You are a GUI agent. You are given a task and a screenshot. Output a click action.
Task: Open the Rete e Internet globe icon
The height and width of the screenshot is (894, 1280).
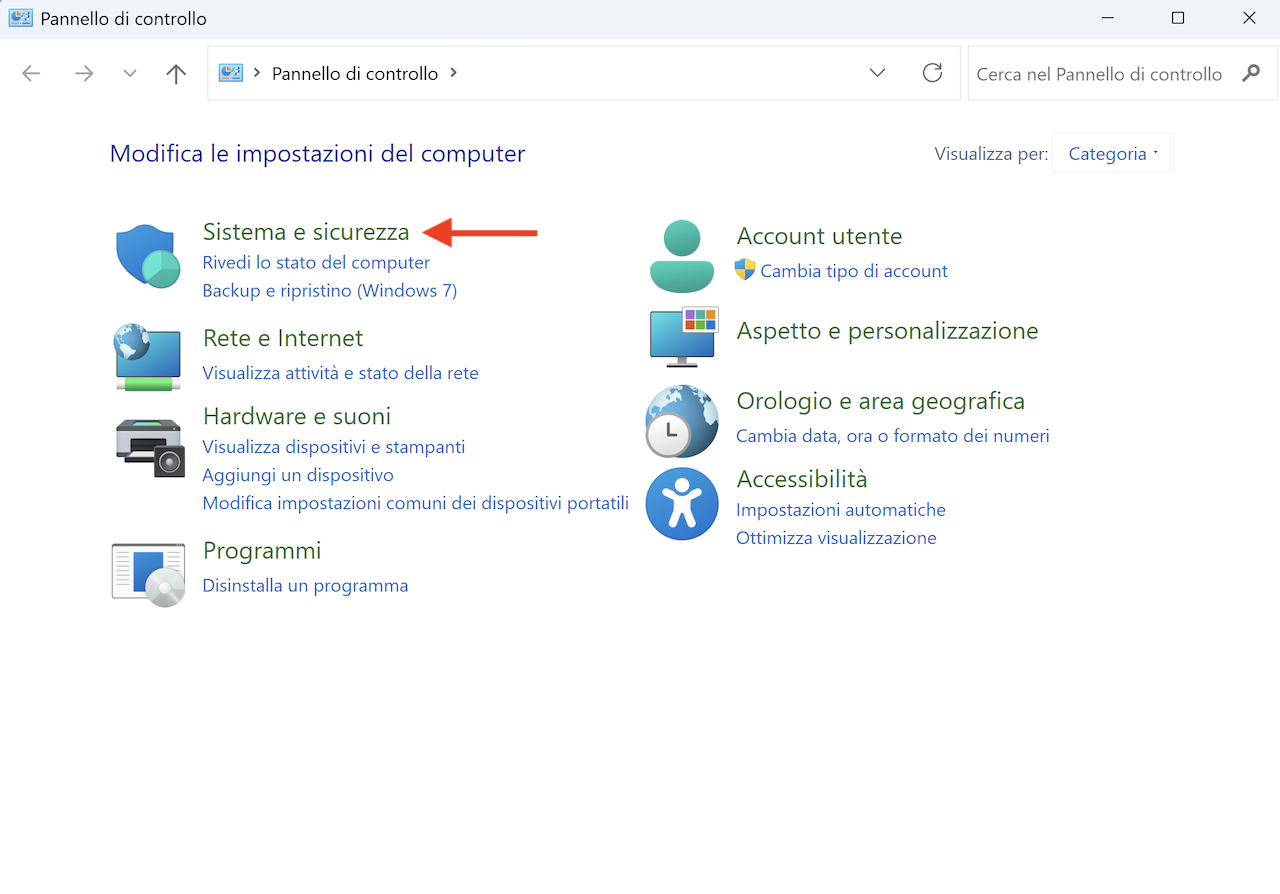148,356
